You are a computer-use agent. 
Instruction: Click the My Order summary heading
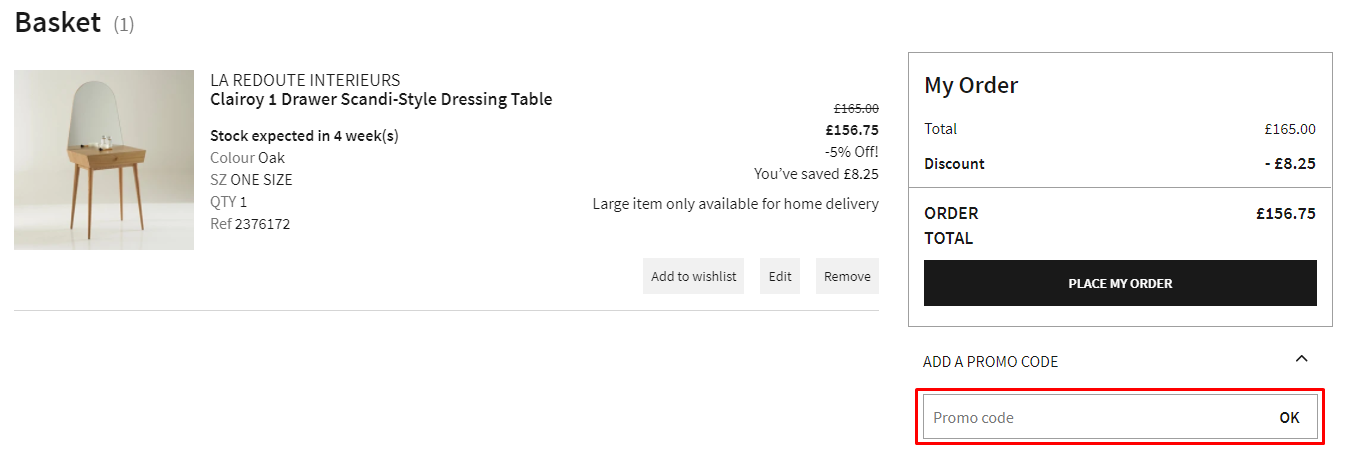(x=971, y=85)
